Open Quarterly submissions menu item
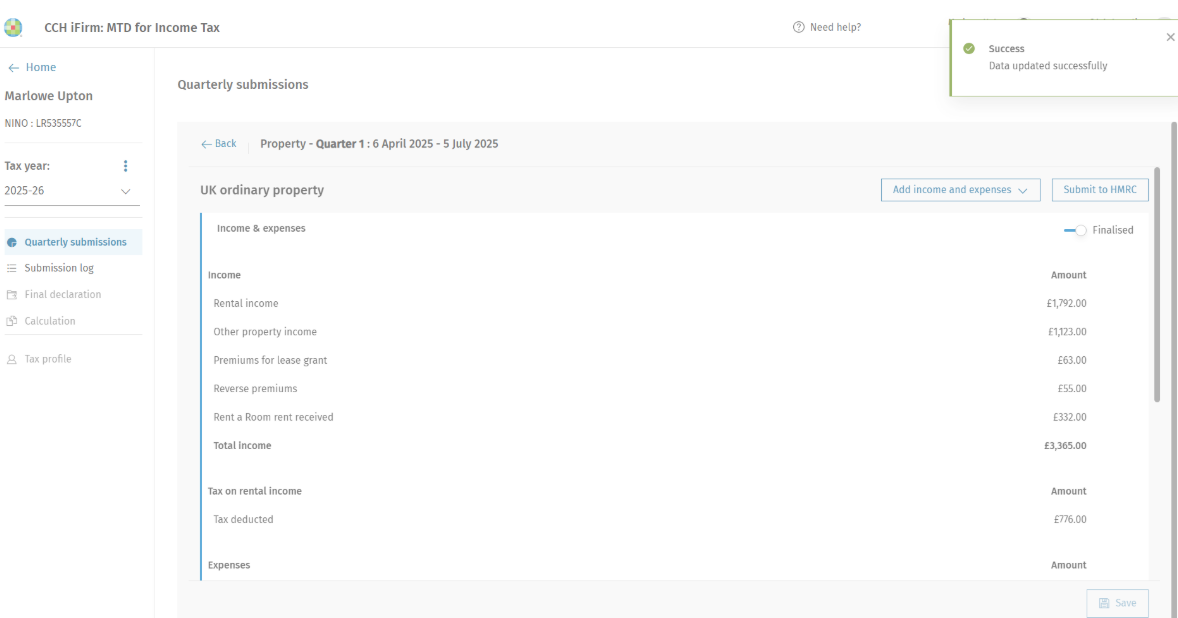The image size is (1178, 618). click(x=73, y=242)
